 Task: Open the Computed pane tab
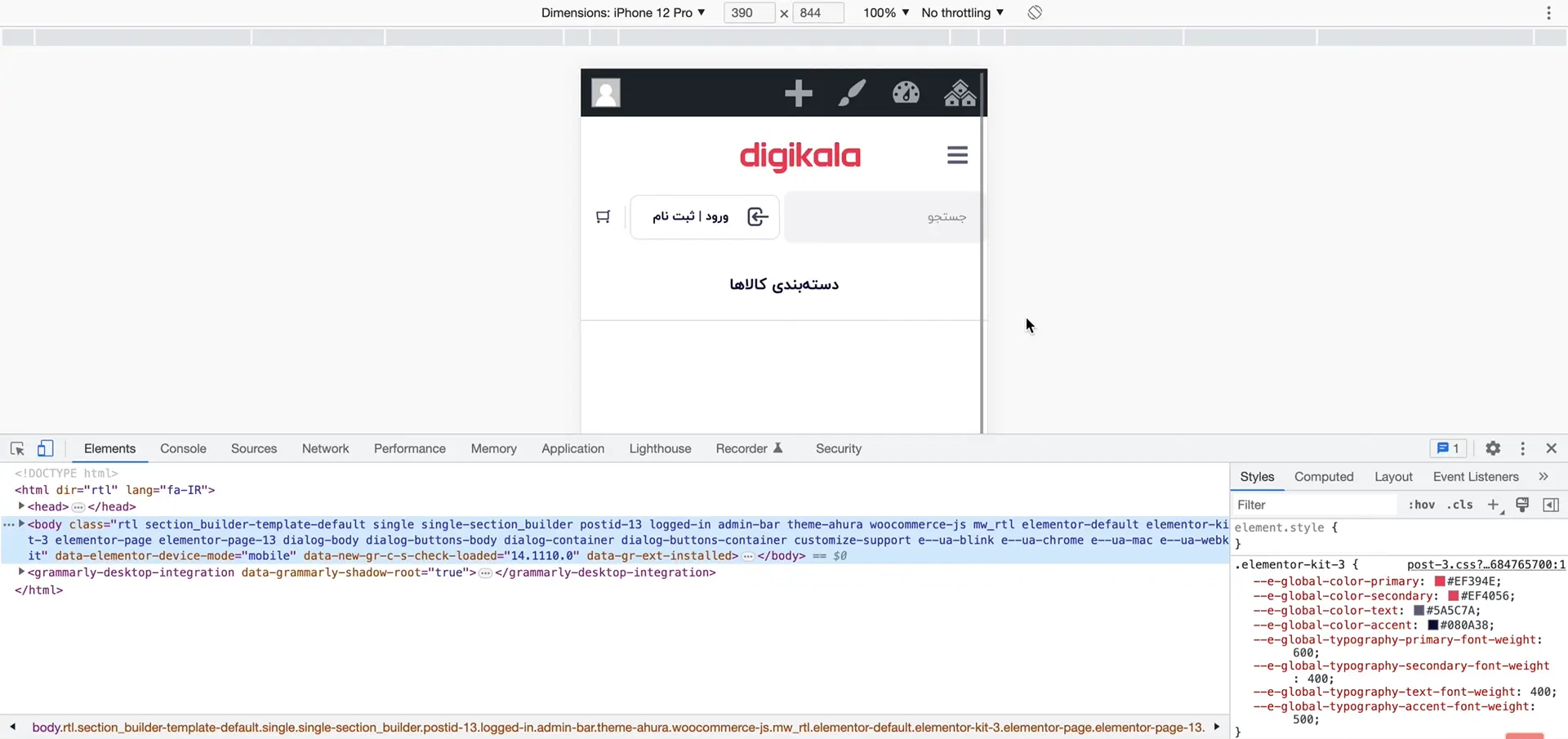tap(1324, 477)
